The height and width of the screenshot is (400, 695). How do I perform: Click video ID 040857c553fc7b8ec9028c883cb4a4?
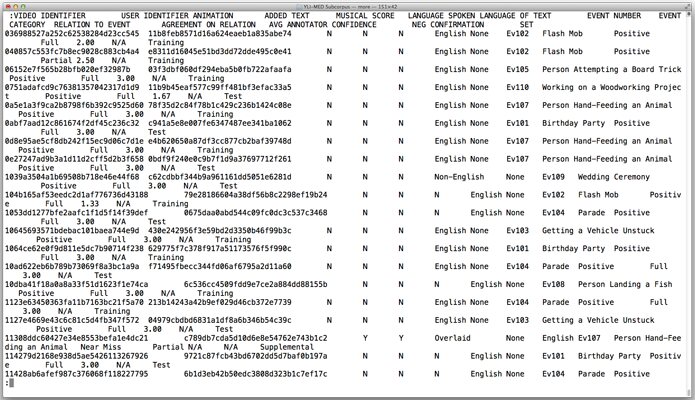72,51
